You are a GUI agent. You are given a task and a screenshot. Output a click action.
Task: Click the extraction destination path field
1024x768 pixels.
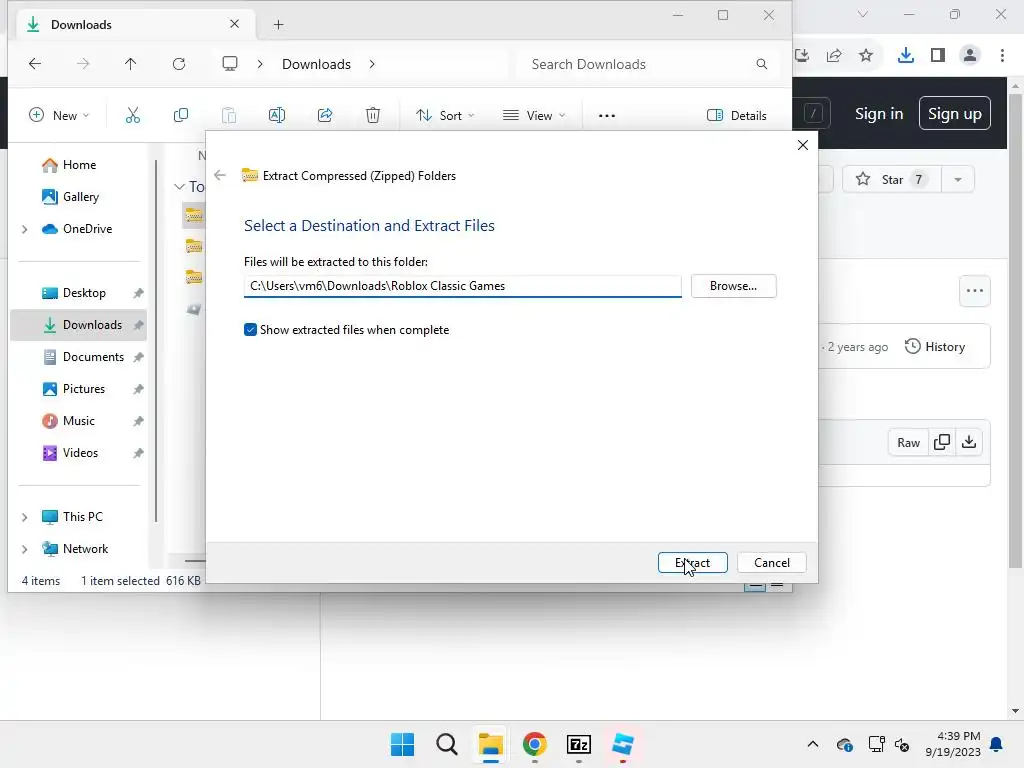pos(462,286)
